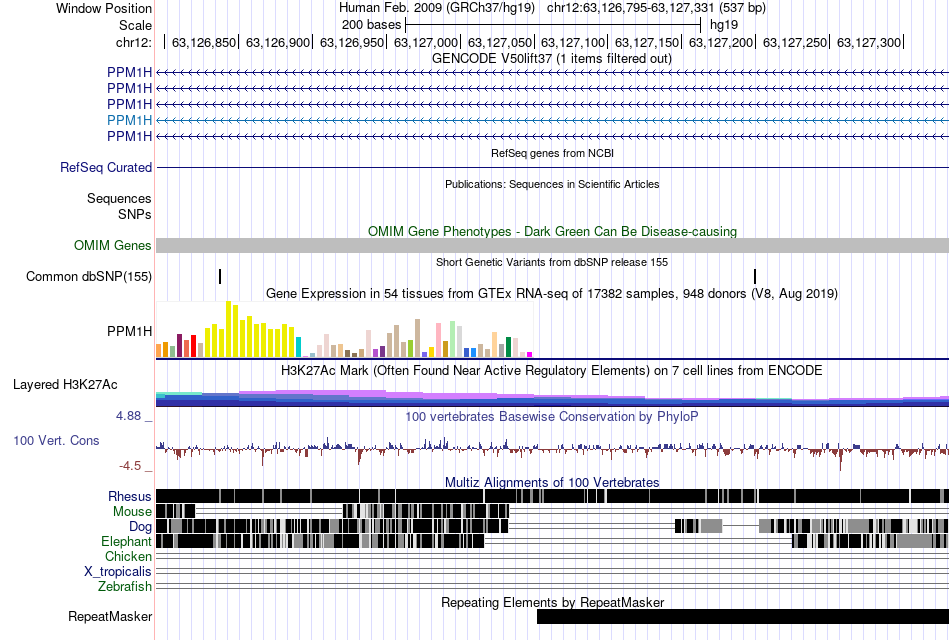The width and height of the screenshot is (950, 640).
Task: Open Repeating Elements by RepeatMasker title
Action: tap(552, 603)
